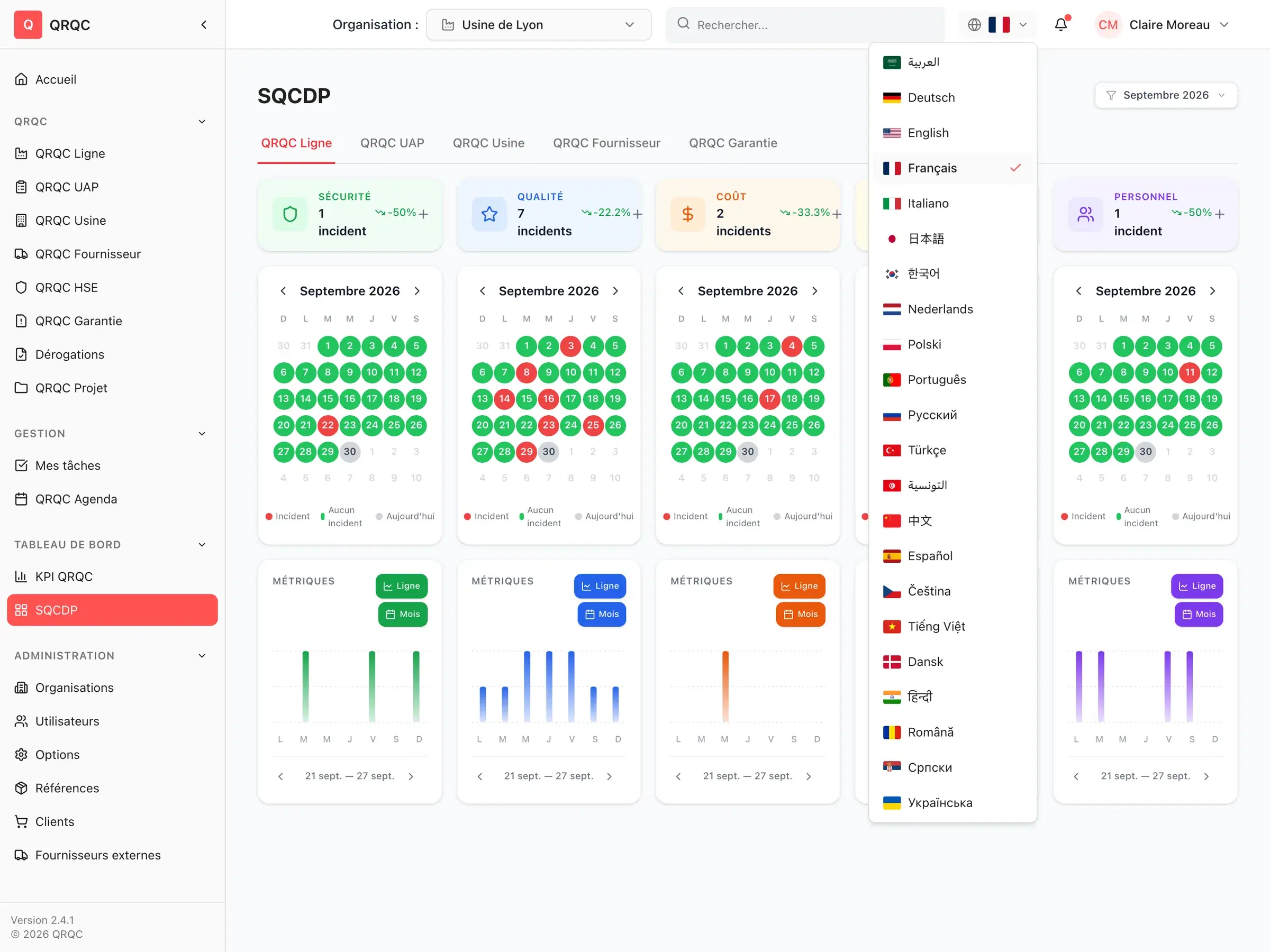Click the Personnel people card icon
The image size is (1270, 952).
1086,214
